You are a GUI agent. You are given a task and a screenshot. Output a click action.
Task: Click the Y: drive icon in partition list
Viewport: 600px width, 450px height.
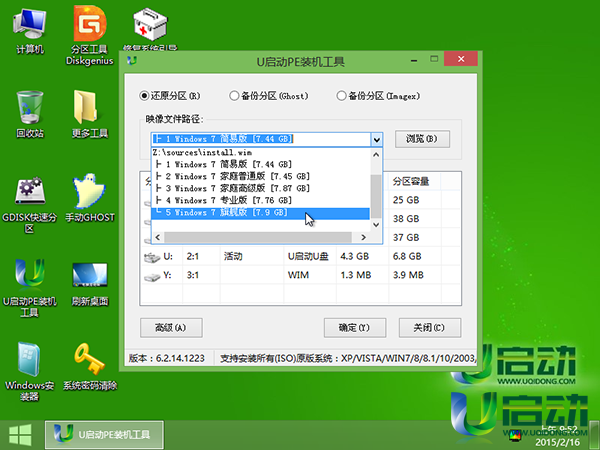click(152, 276)
